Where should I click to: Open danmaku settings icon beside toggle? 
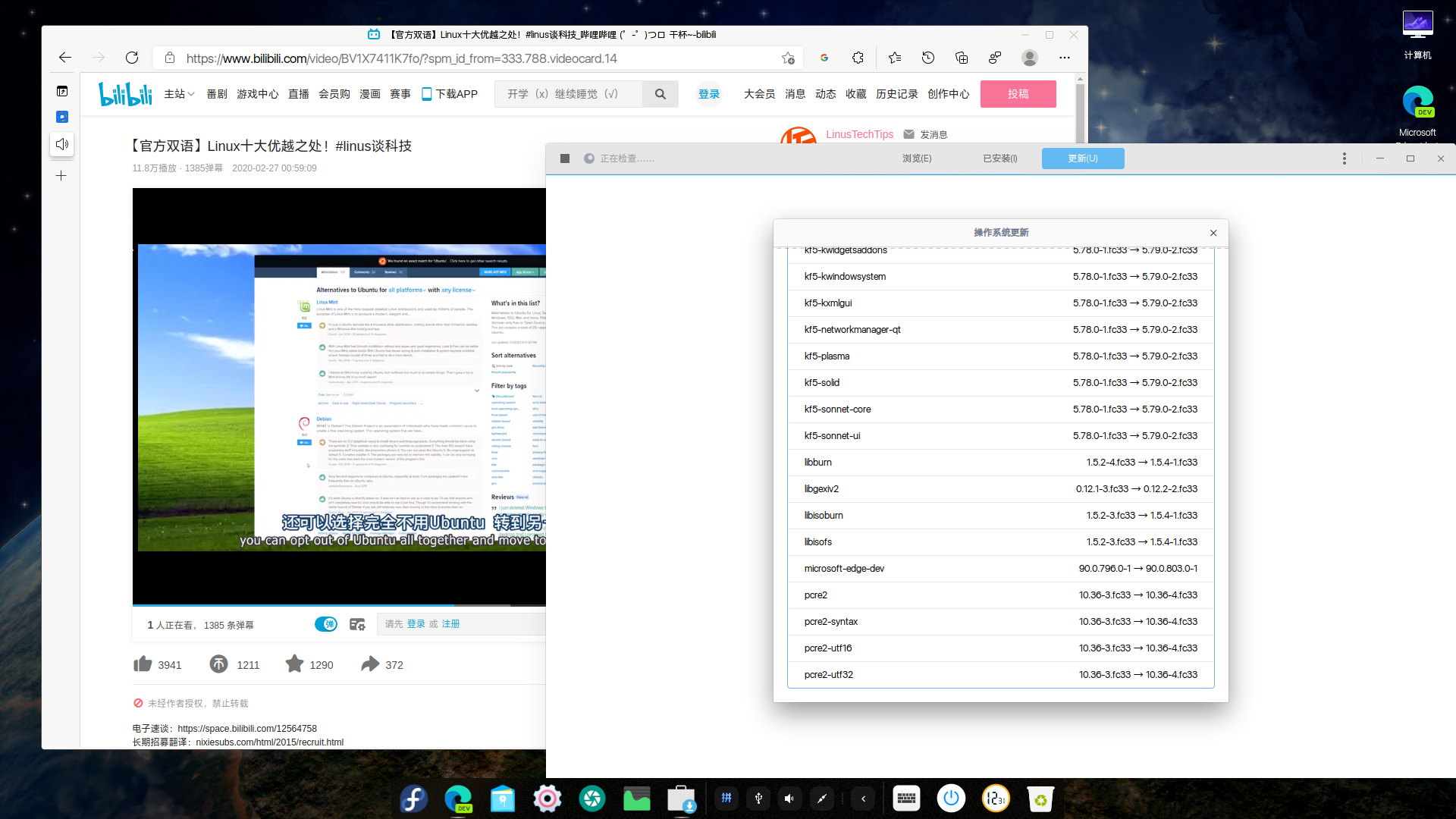point(357,624)
